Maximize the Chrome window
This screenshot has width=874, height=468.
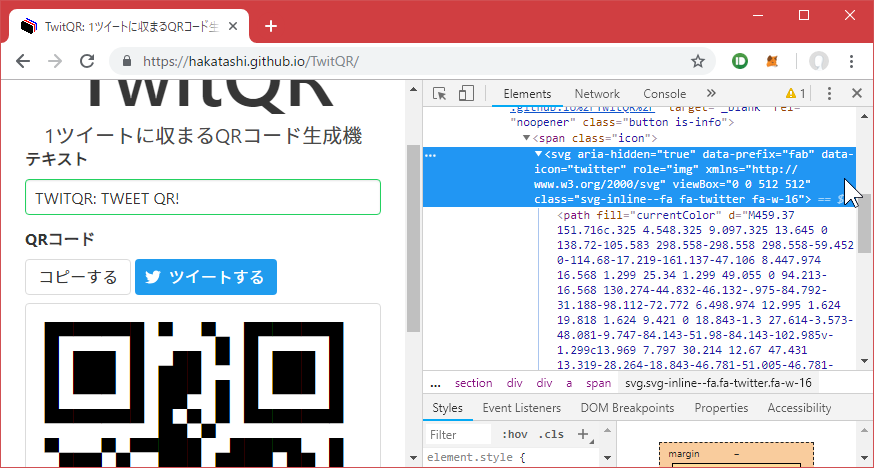(804, 15)
